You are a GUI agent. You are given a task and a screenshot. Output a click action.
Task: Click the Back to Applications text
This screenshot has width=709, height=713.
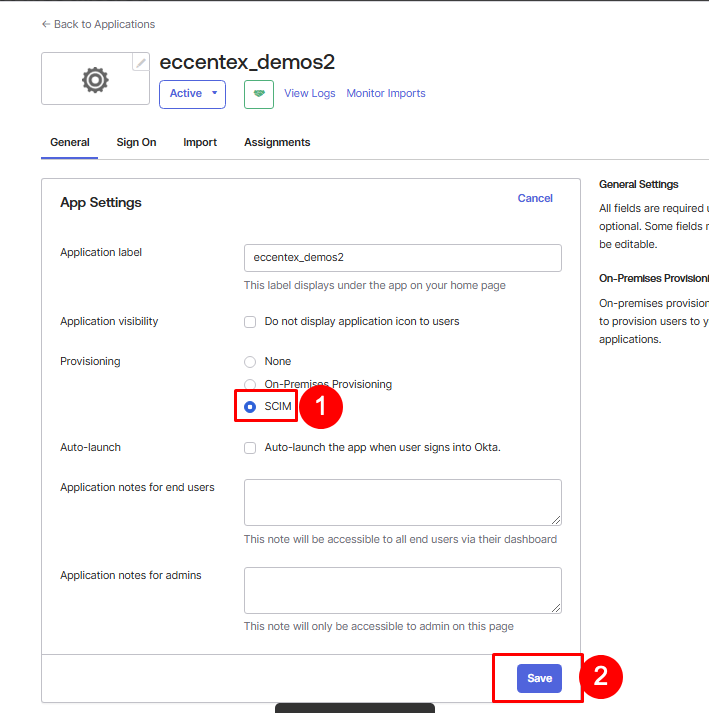[104, 24]
